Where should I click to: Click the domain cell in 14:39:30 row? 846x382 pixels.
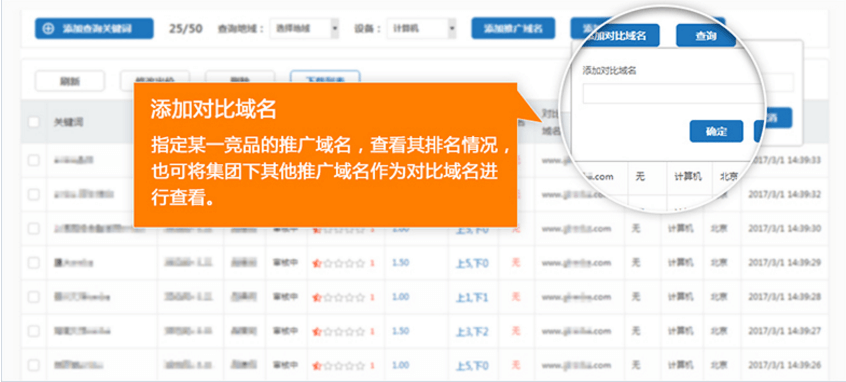(x=576, y=229)
